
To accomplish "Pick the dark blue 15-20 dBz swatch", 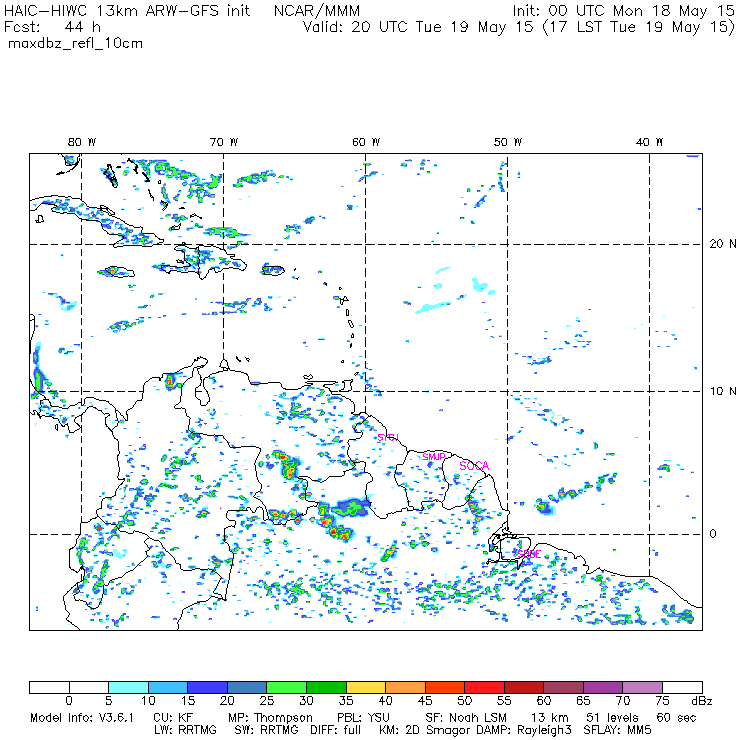I will pyautogui.click(x=208, y=687).
